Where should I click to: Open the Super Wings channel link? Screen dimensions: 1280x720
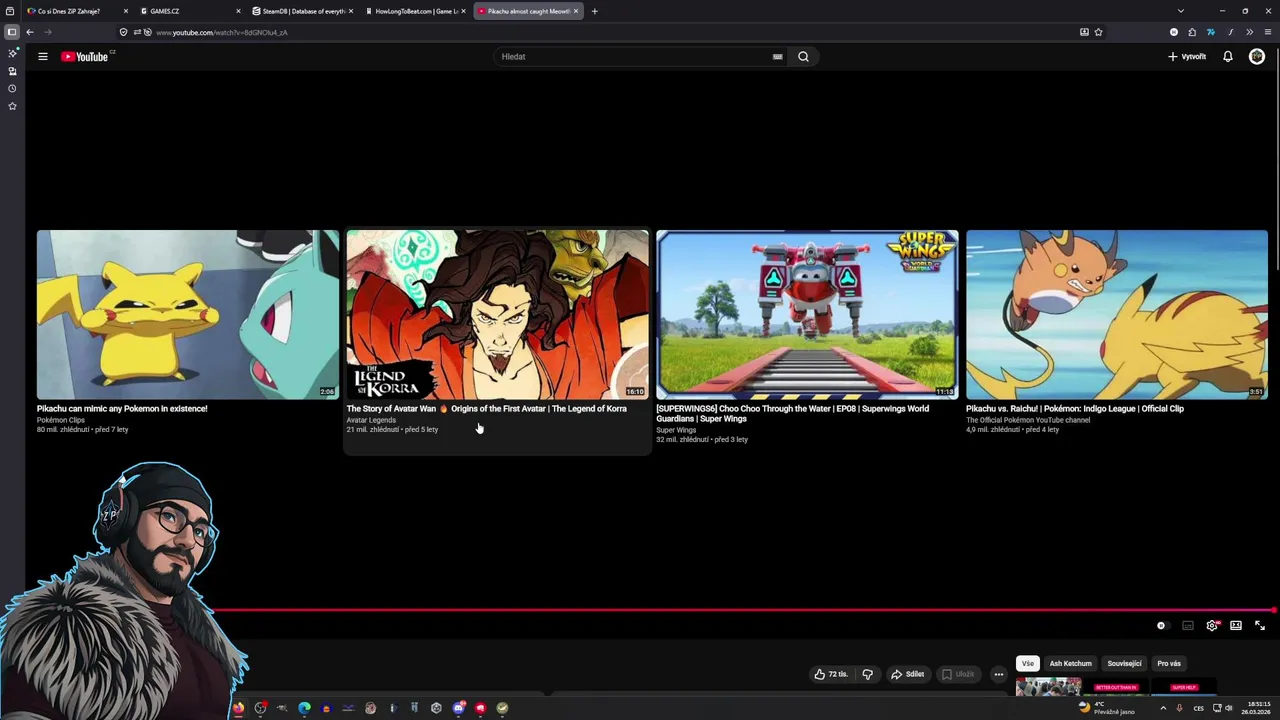676,430
